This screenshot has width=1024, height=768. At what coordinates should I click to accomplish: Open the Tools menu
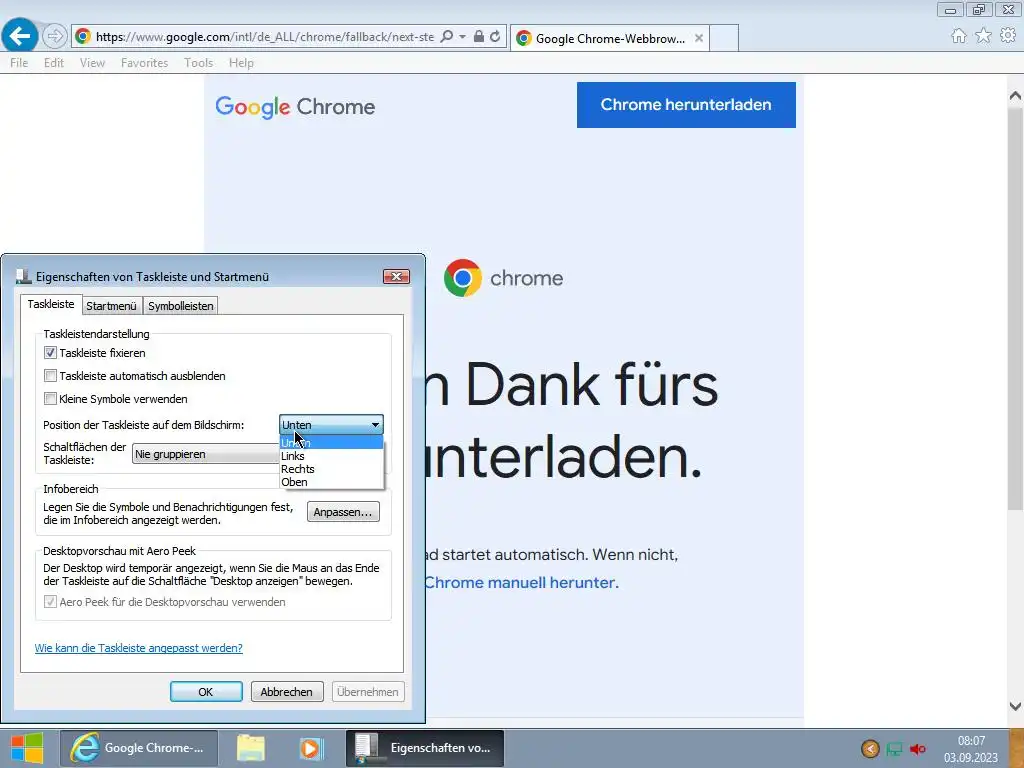click(199, 63)
